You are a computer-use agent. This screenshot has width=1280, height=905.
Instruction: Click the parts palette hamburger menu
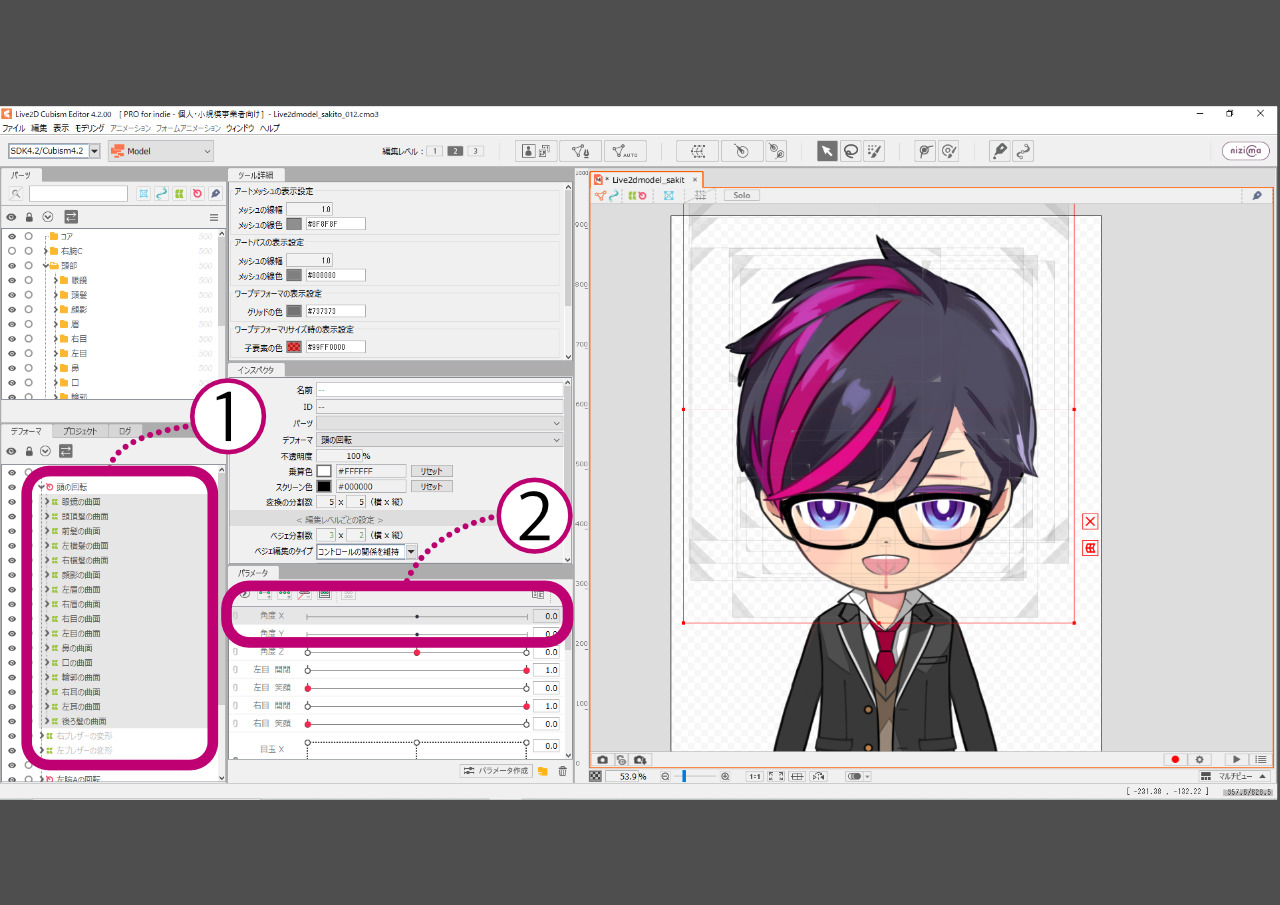[x=213, y=217]
